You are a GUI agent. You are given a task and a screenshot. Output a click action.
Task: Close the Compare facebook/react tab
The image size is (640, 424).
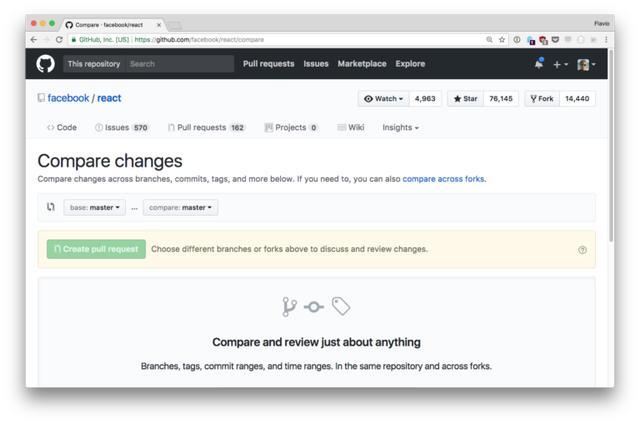pos(159,25)
